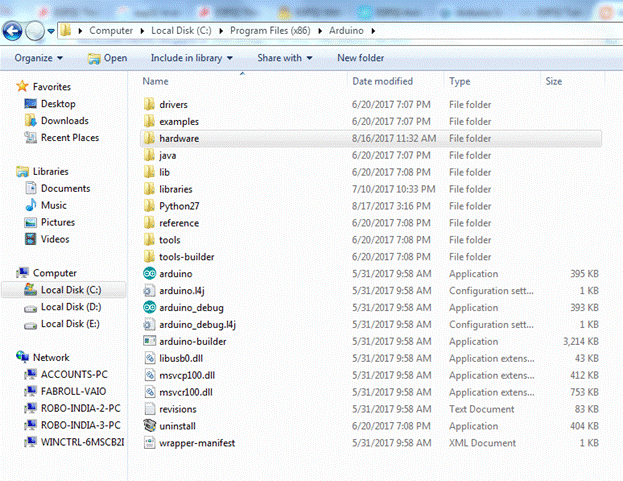Click the Open toolbar button
Viewport: 623px width, 481px height.
tap(107, 58)
